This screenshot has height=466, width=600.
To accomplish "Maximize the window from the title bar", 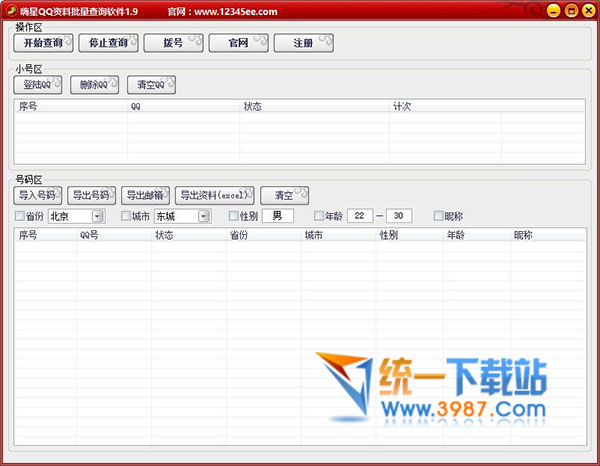I will [571, 11].
